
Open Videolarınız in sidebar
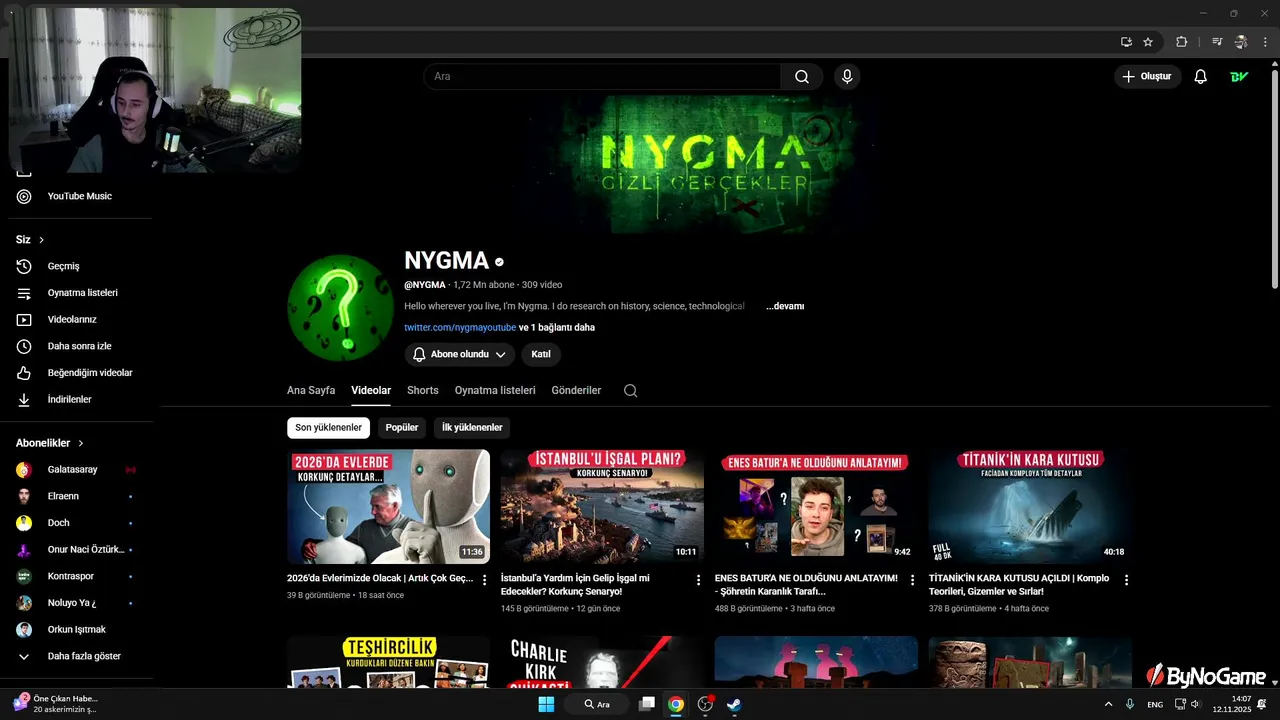(x=76, y=320)
